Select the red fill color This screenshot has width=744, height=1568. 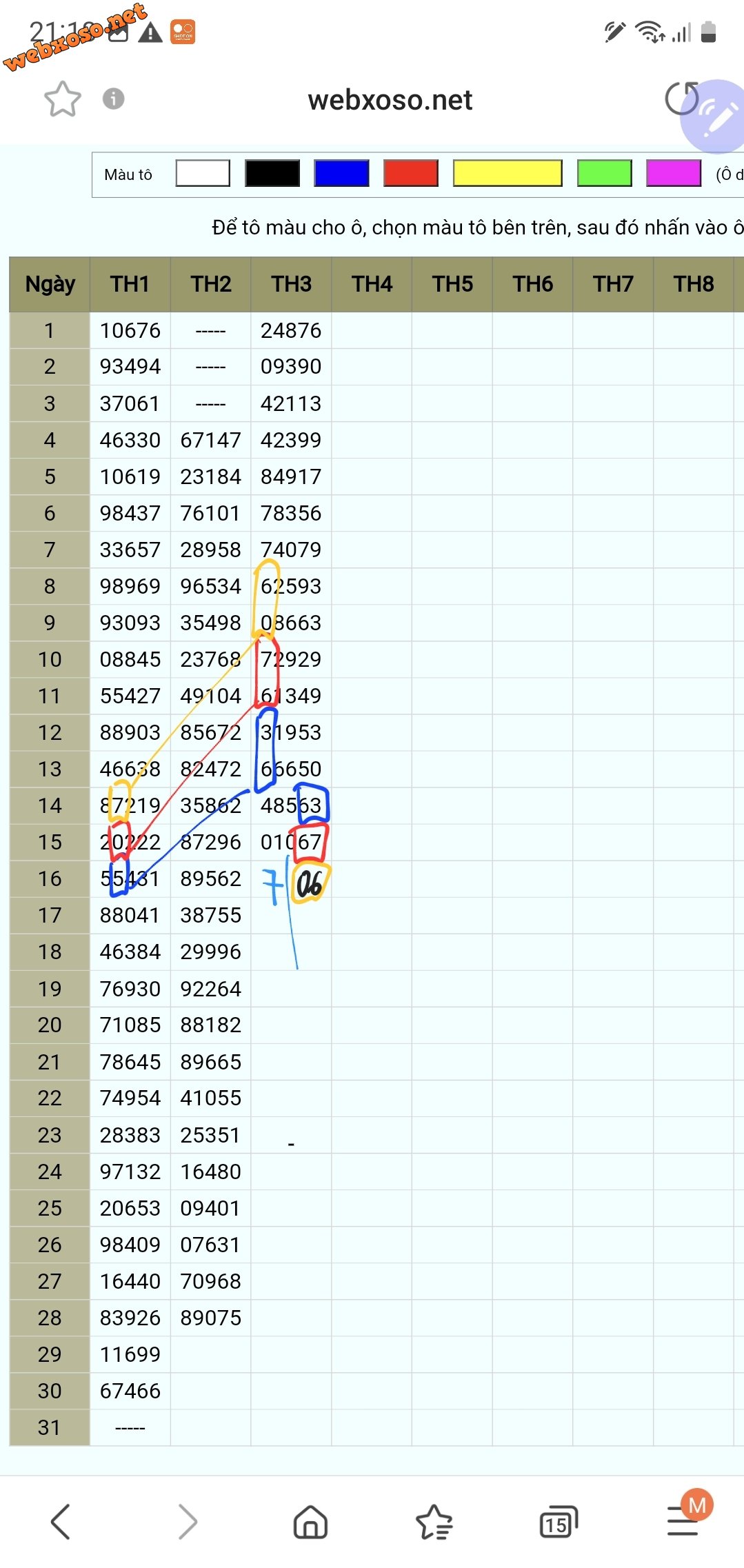pos(411,173)
